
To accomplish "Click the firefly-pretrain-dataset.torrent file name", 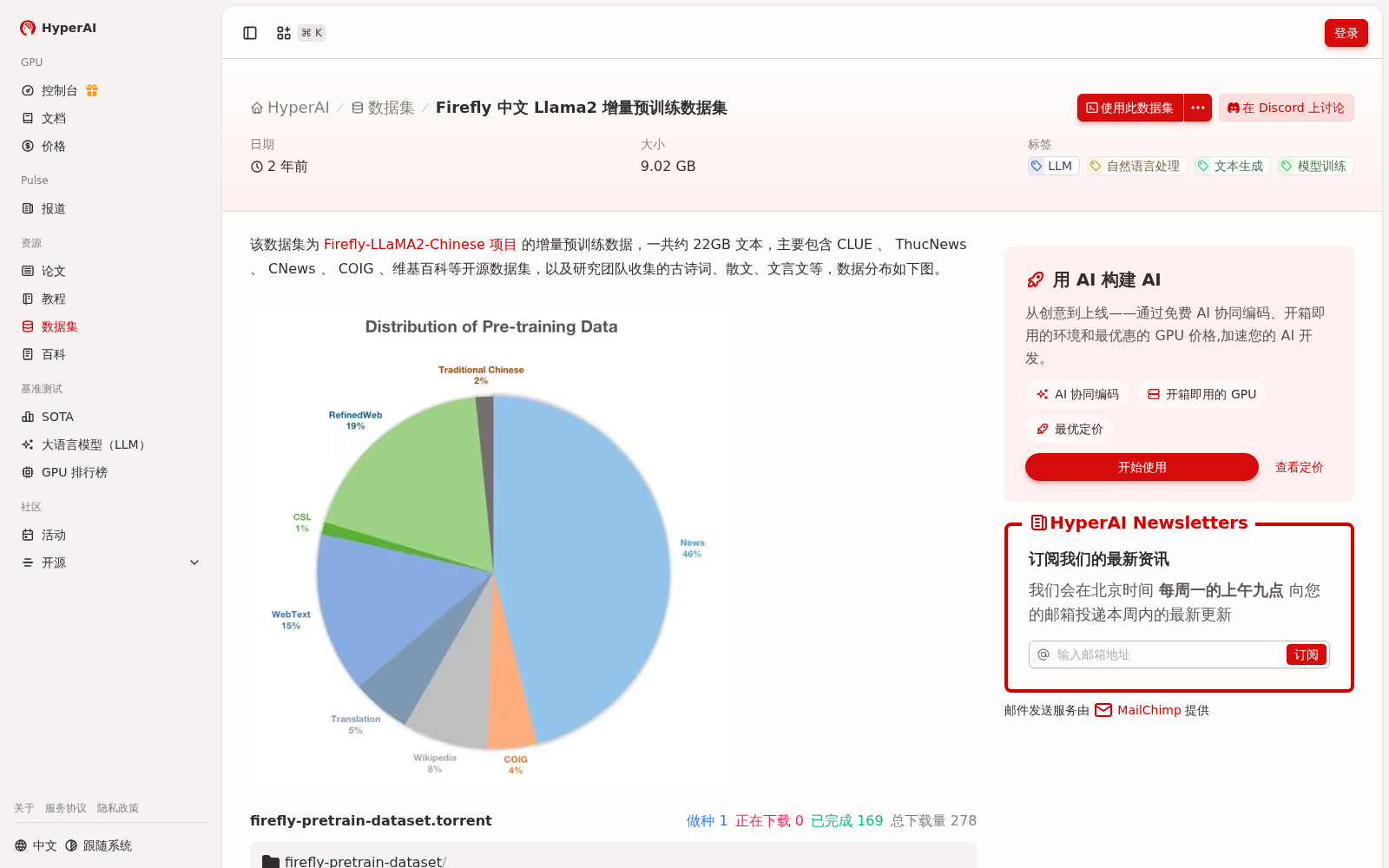I will pos(371,820).
